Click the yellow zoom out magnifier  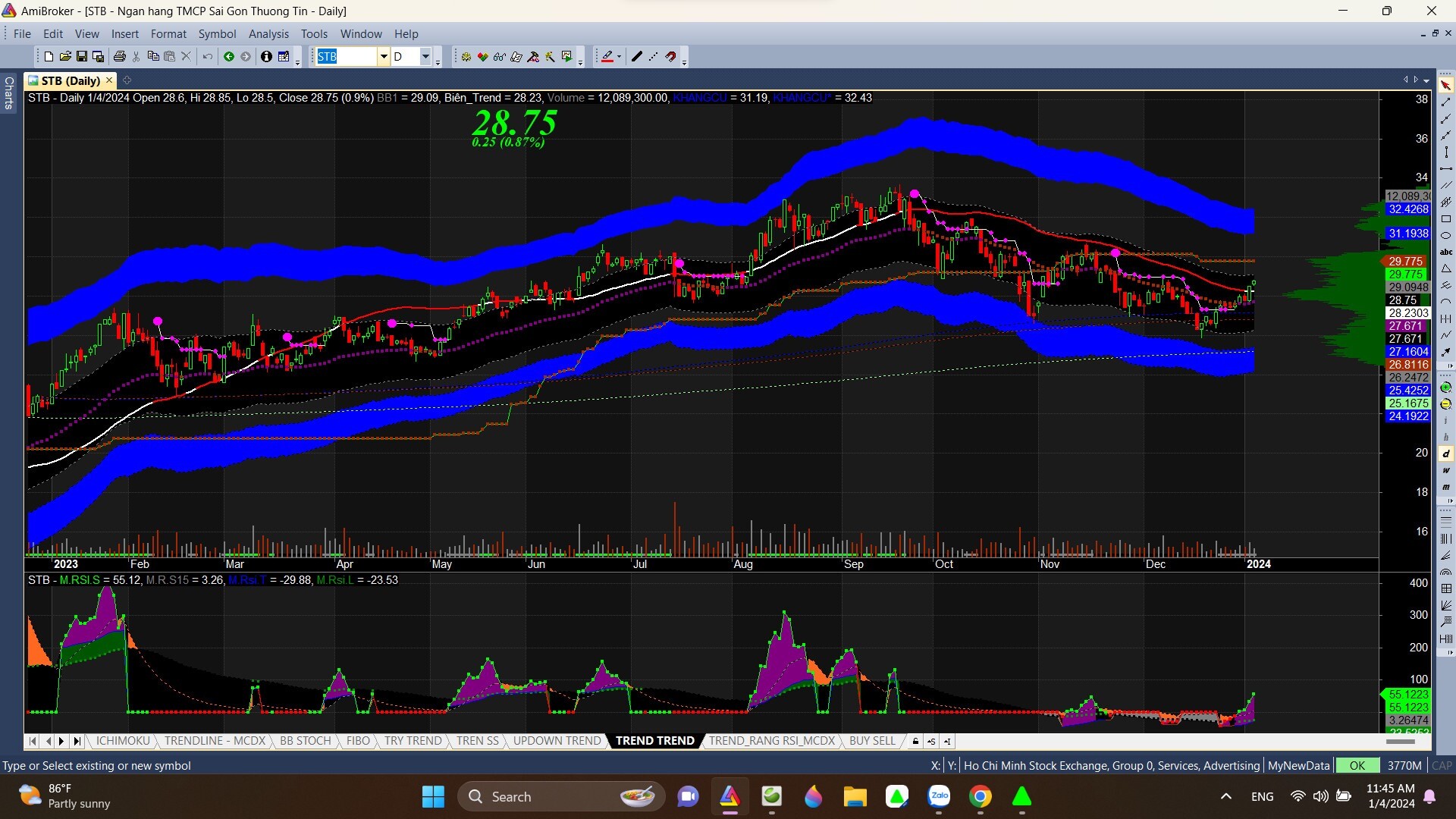pyautogui.click(x=1446, y=404)
